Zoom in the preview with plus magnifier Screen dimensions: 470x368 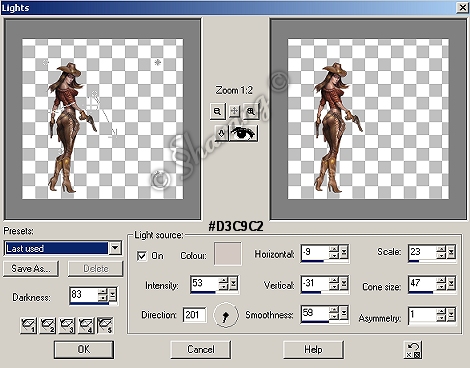pos(251,111)
